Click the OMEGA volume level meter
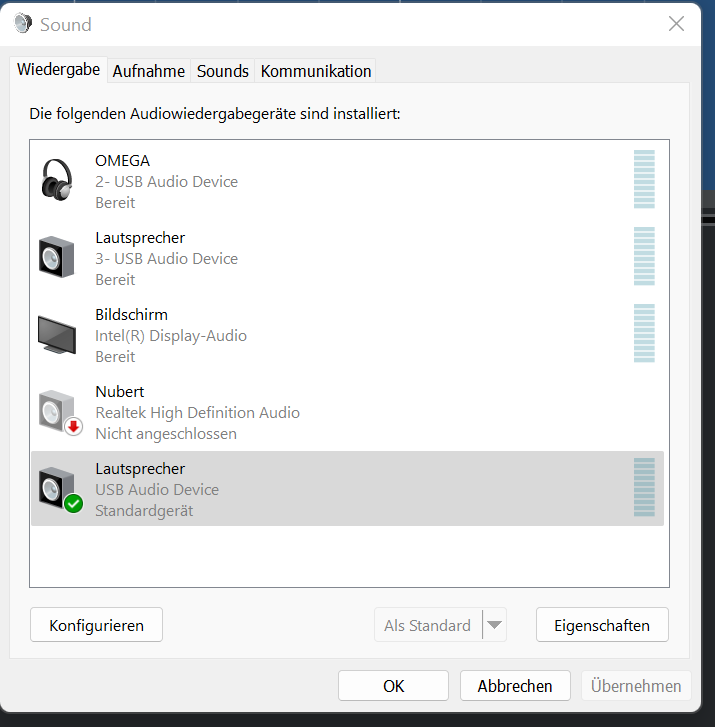 [644, 179]
